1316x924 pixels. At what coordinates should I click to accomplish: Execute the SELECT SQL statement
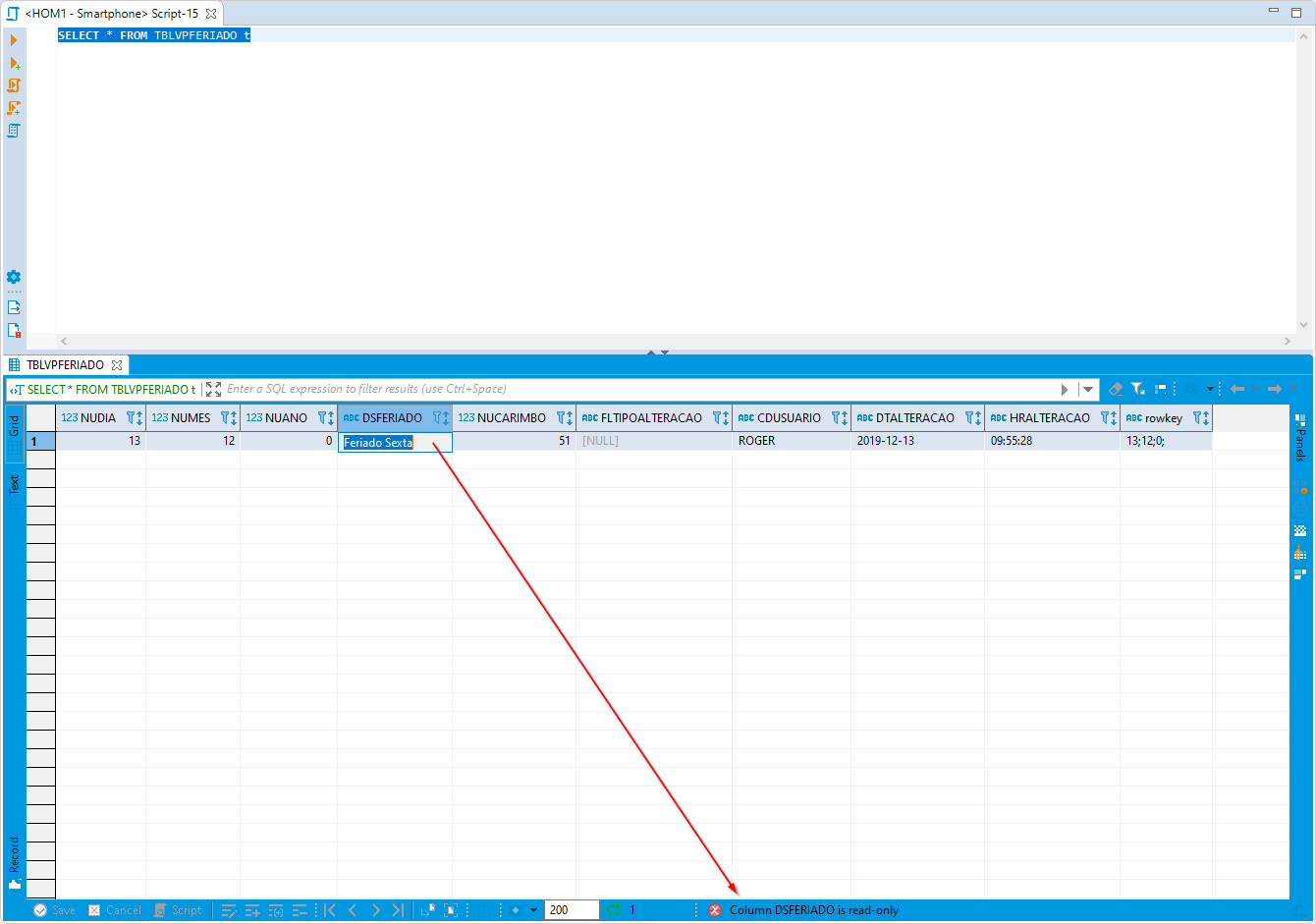[x=14, y=40]
